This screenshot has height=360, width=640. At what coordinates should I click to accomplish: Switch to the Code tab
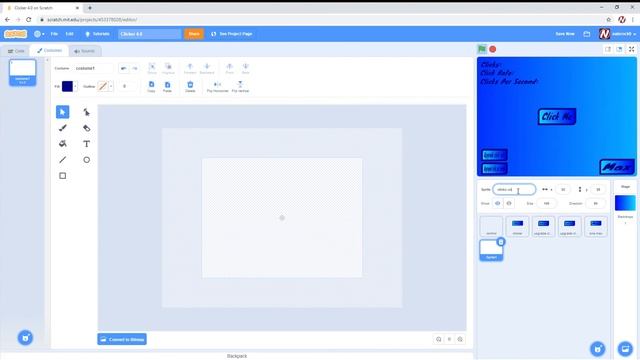click(16, 51)
